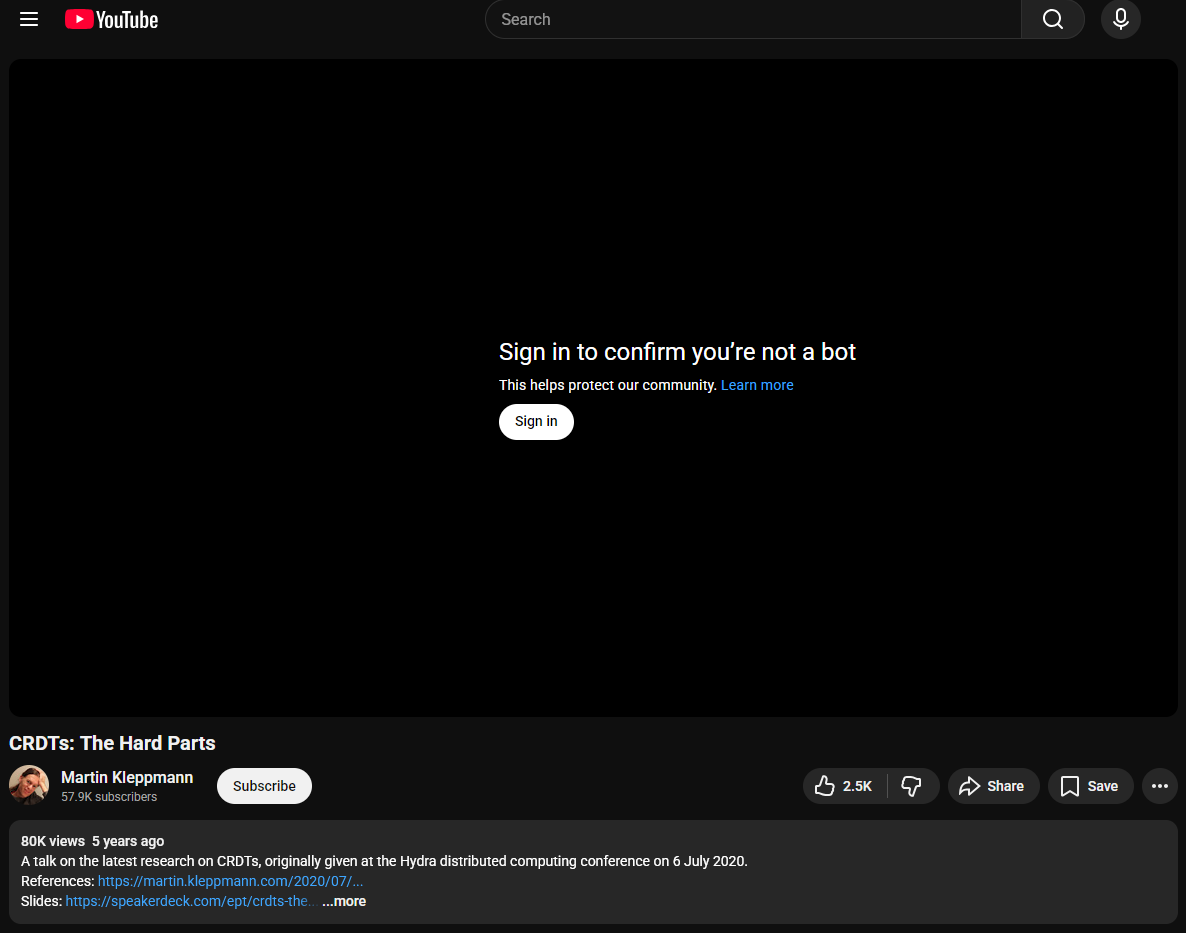Start voice search with microphone
The height and width of the screenshot is (933, 1186).
[x=1121, y=20]
